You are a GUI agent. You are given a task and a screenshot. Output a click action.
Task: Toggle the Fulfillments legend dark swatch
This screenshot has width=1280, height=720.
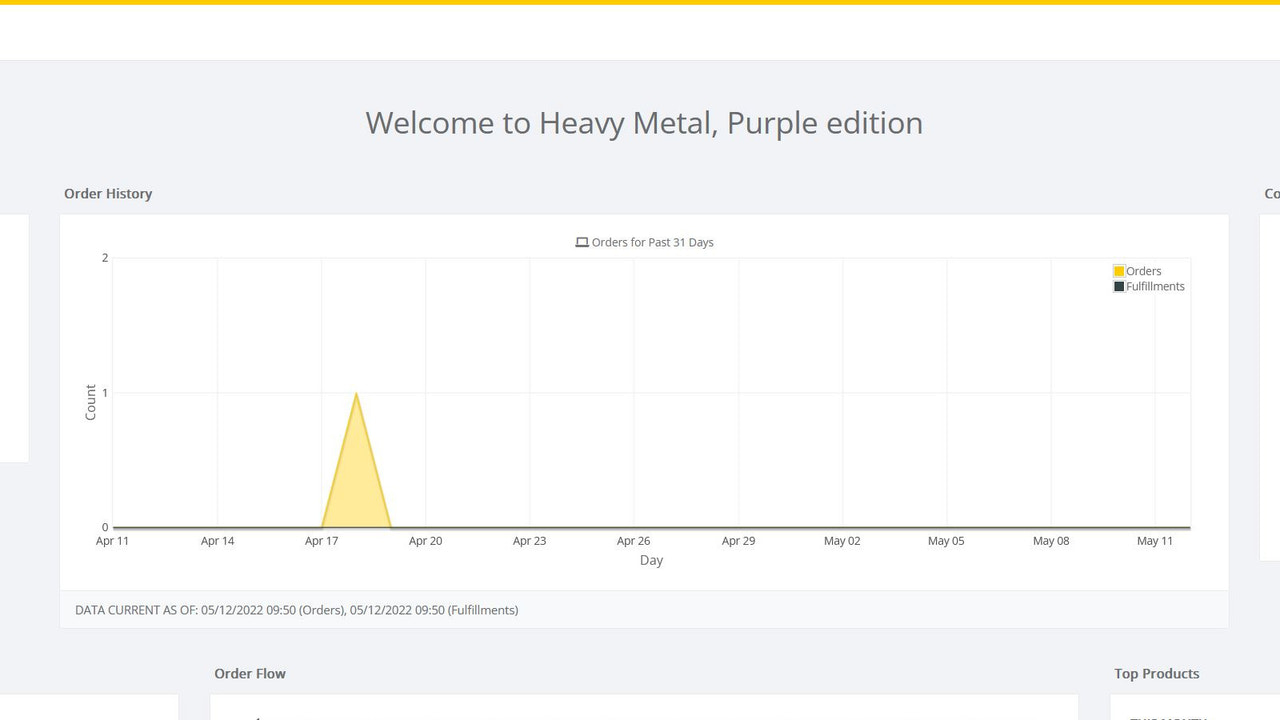click(x=1119, y=286)
